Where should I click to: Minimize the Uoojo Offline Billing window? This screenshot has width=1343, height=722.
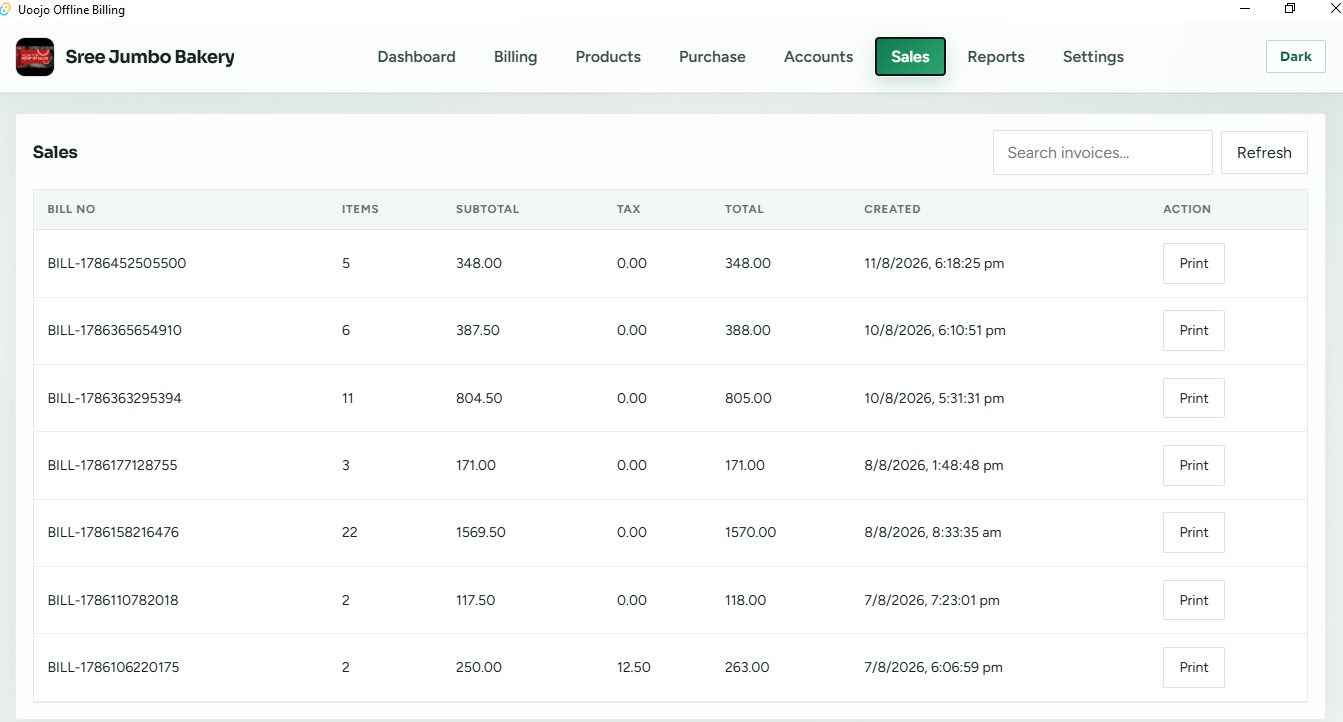1246,9
